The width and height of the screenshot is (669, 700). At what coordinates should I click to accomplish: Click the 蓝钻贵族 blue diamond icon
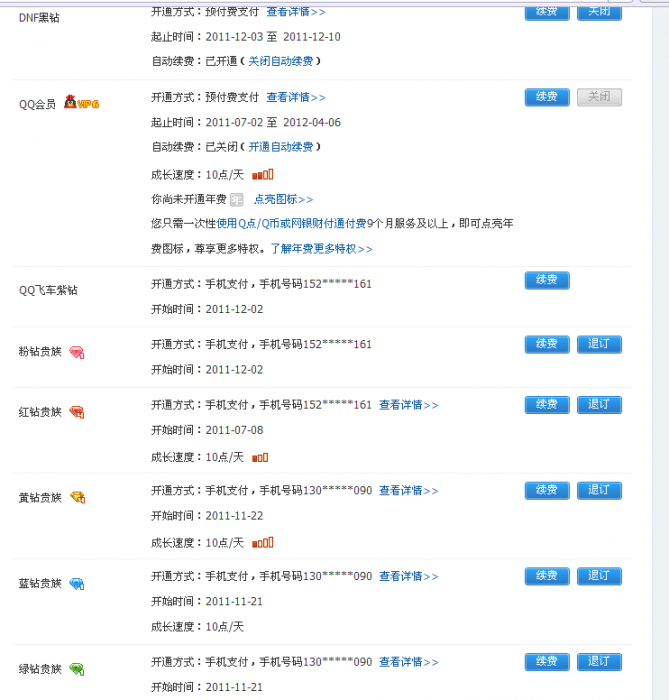(77, 583)
